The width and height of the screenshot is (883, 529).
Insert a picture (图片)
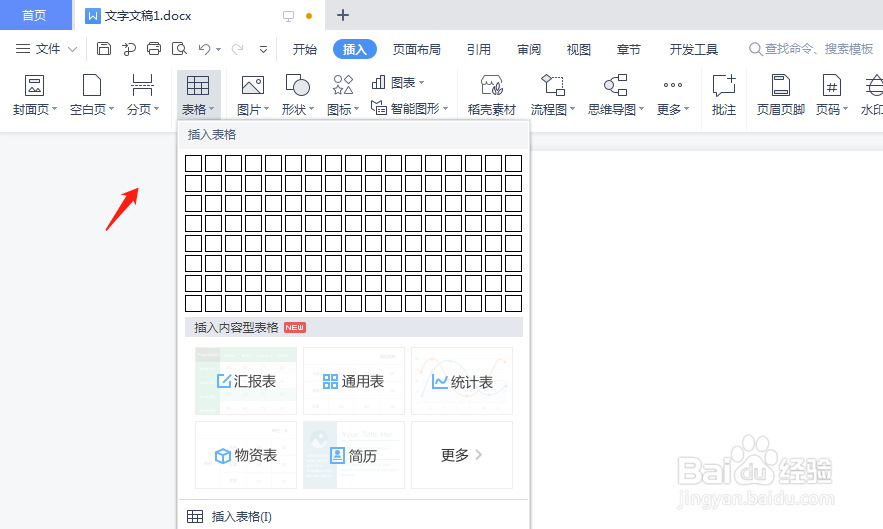(x=253, y=95)
